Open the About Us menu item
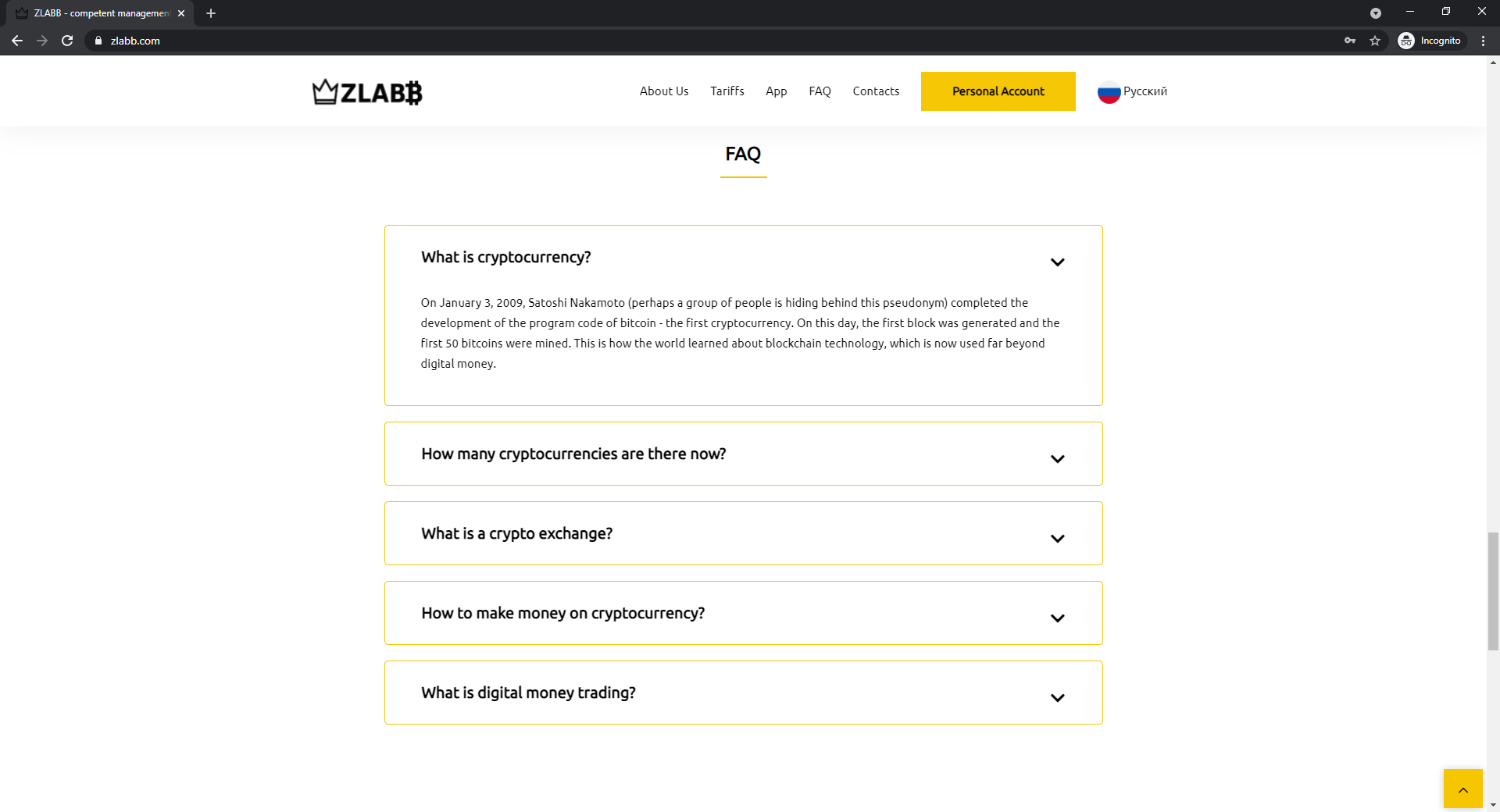Viewport: 1500px width, 812px height. (664, 91)
